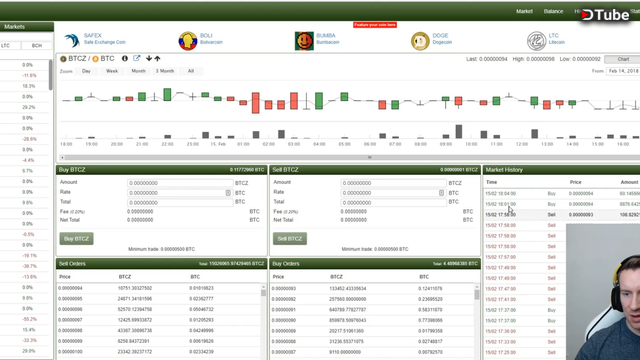Click the down arrow icon beside BTCZ / BTC

point(149,59)
